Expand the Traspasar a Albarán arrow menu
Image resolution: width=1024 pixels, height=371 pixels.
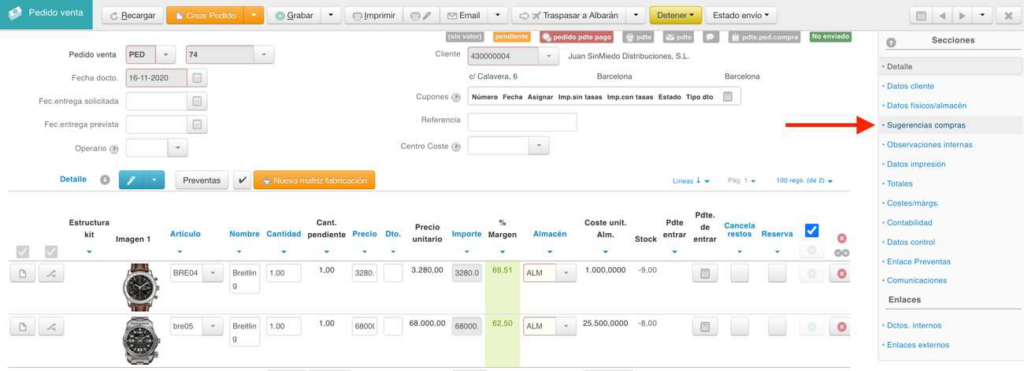click(x=635, y=15)
